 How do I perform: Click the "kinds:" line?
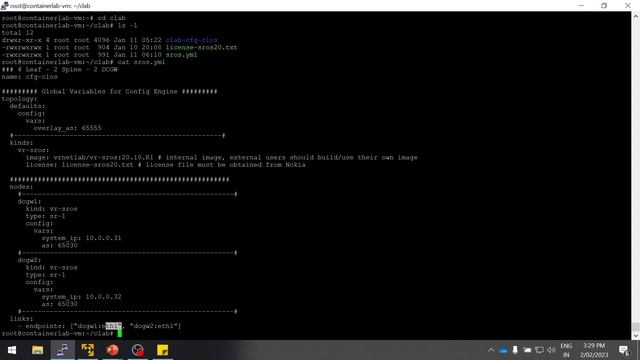click(x=21, y=143)
